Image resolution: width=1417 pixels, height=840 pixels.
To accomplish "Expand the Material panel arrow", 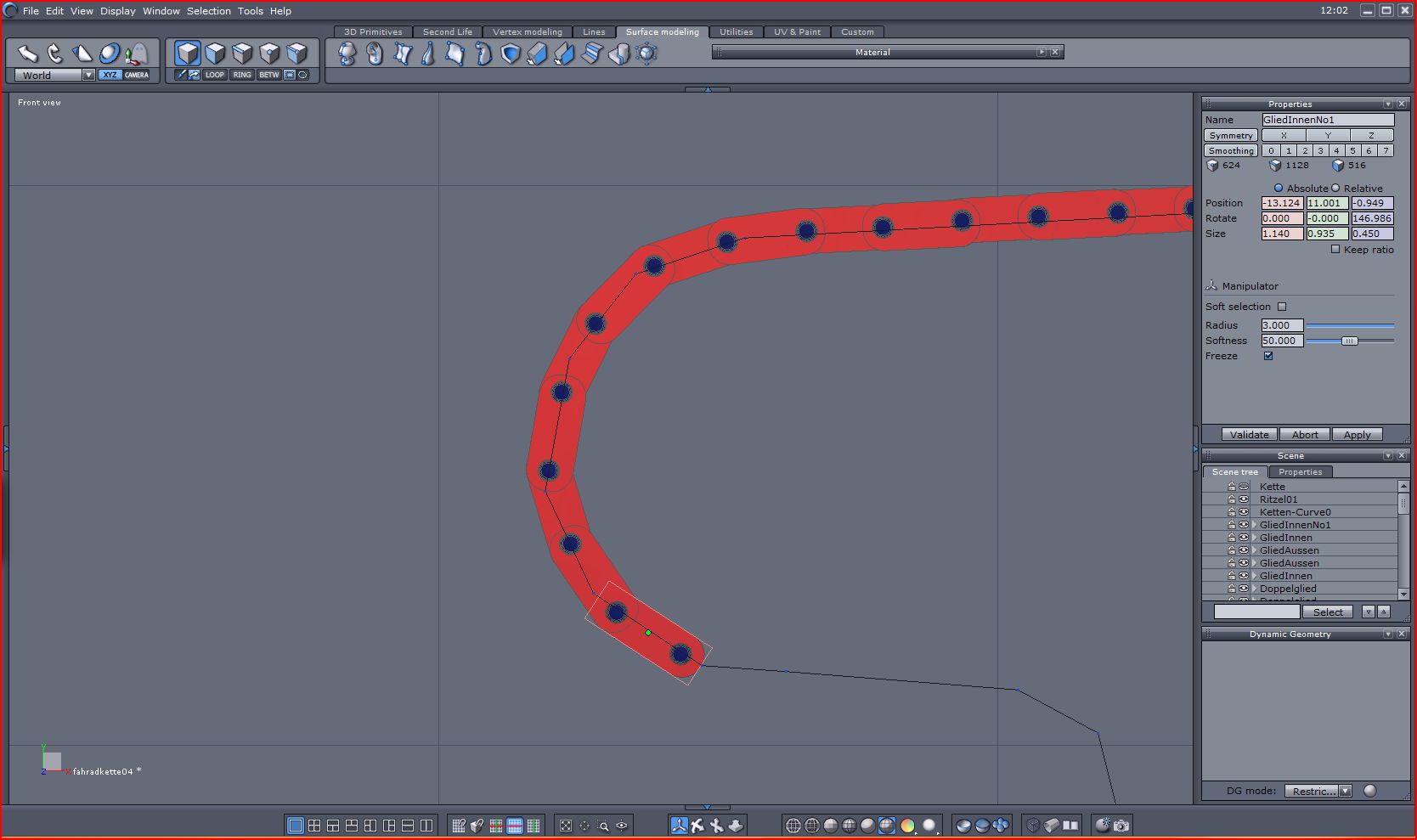I will [1042, 52].
